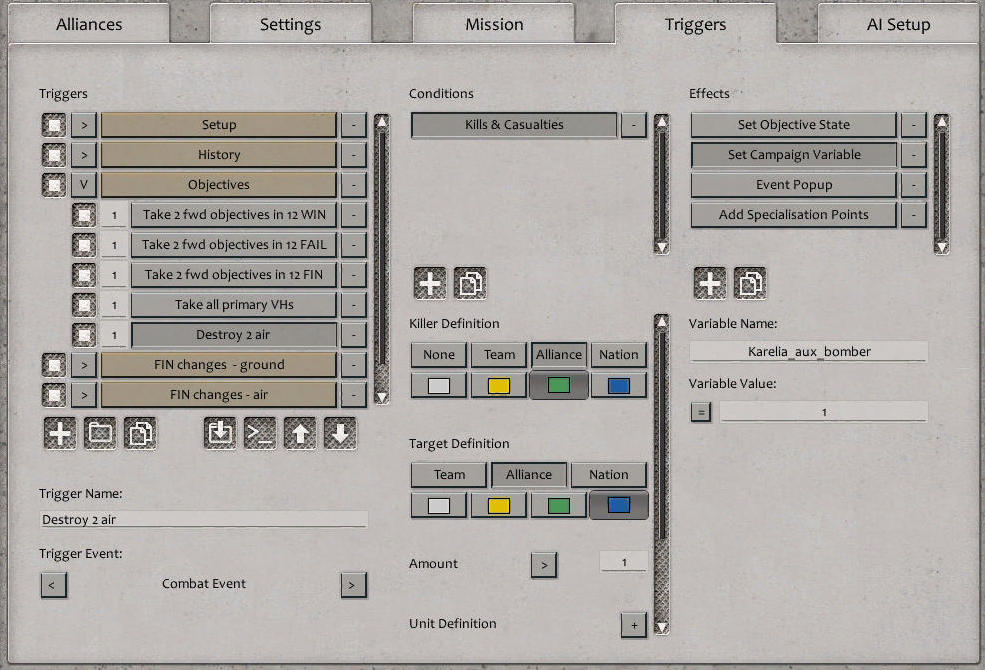Toggle checkbox next to Take all primary VHs
The width and height of the screenshot is (985, 670).
84,305
